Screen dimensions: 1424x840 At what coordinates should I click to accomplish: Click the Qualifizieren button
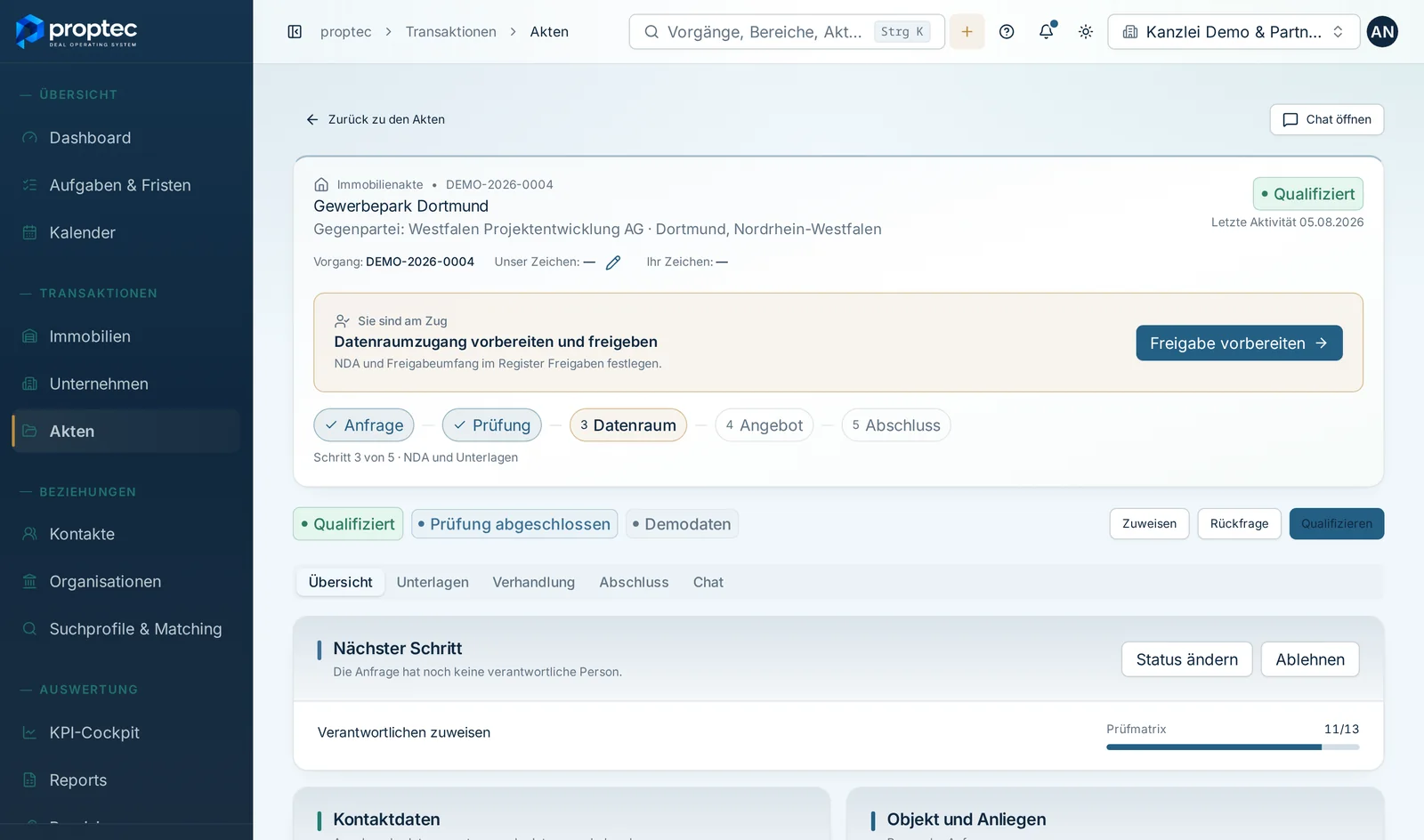(1337, 524)
